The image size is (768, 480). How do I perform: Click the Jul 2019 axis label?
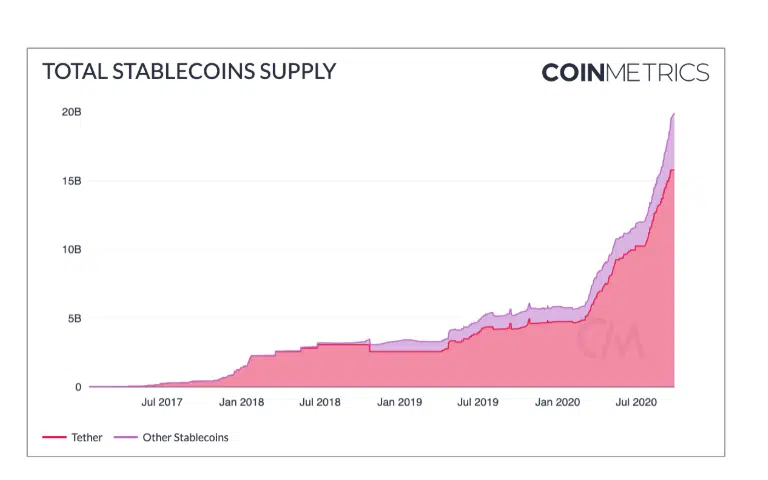point(478,402)
